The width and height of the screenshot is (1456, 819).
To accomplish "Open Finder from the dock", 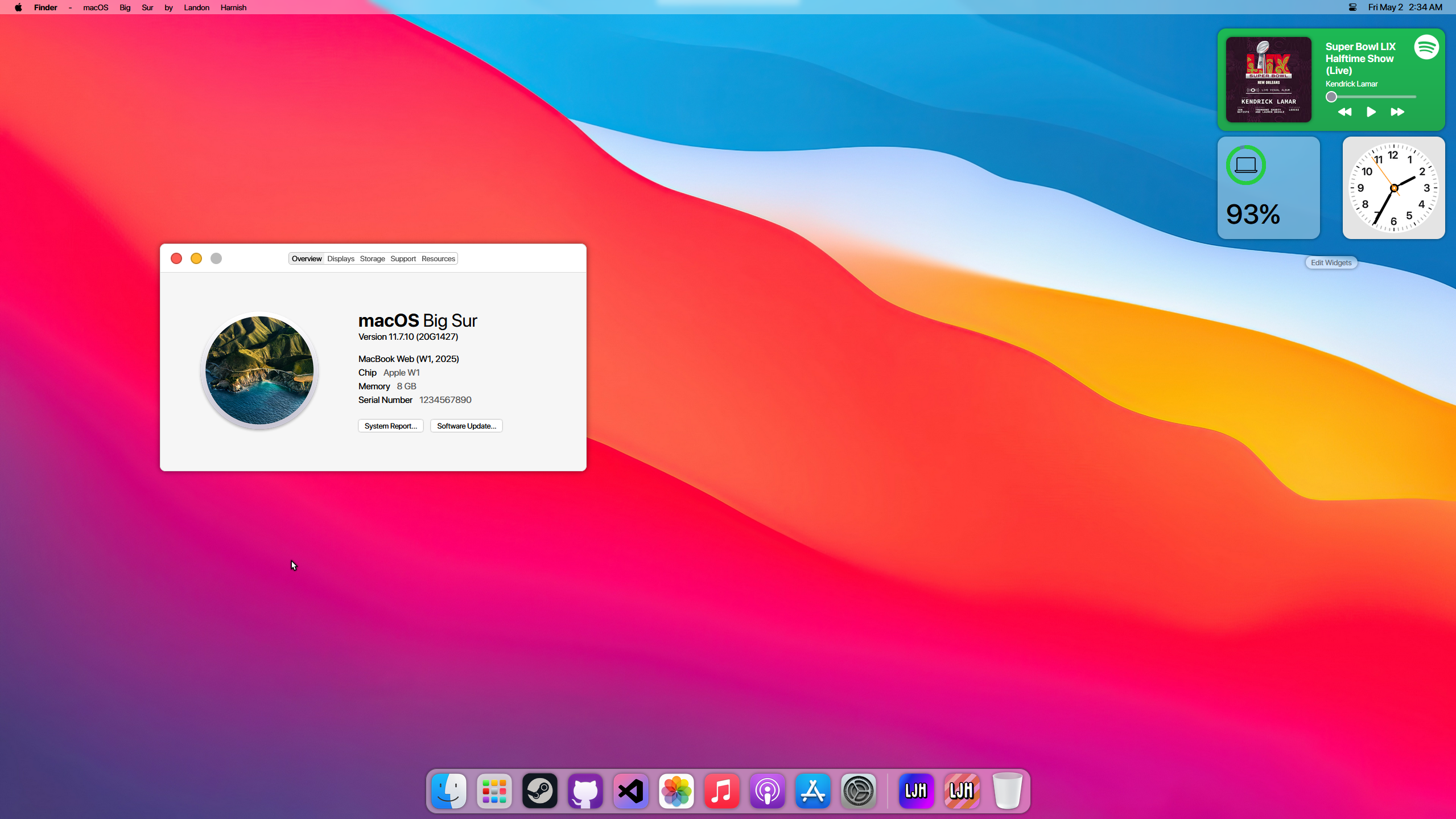I will (x=449, y=791).
